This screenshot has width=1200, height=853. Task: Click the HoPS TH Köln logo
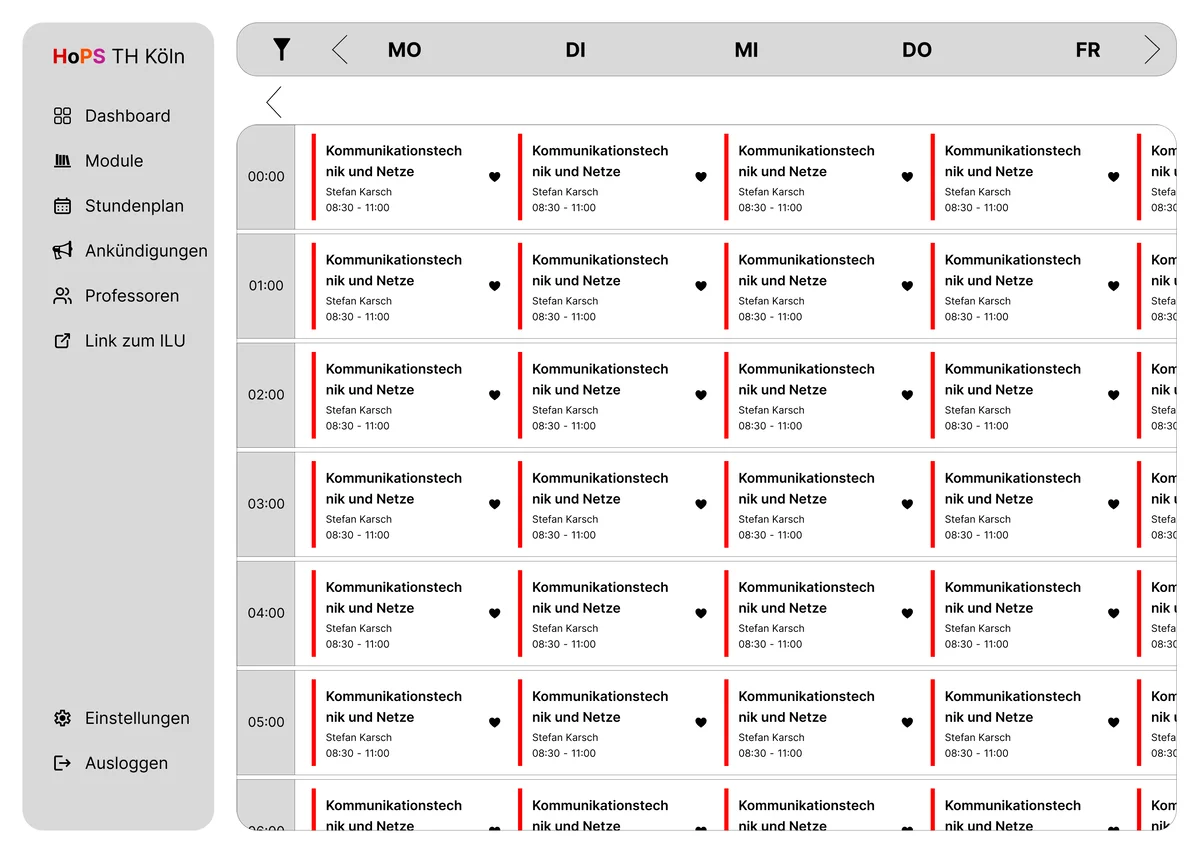118,57
